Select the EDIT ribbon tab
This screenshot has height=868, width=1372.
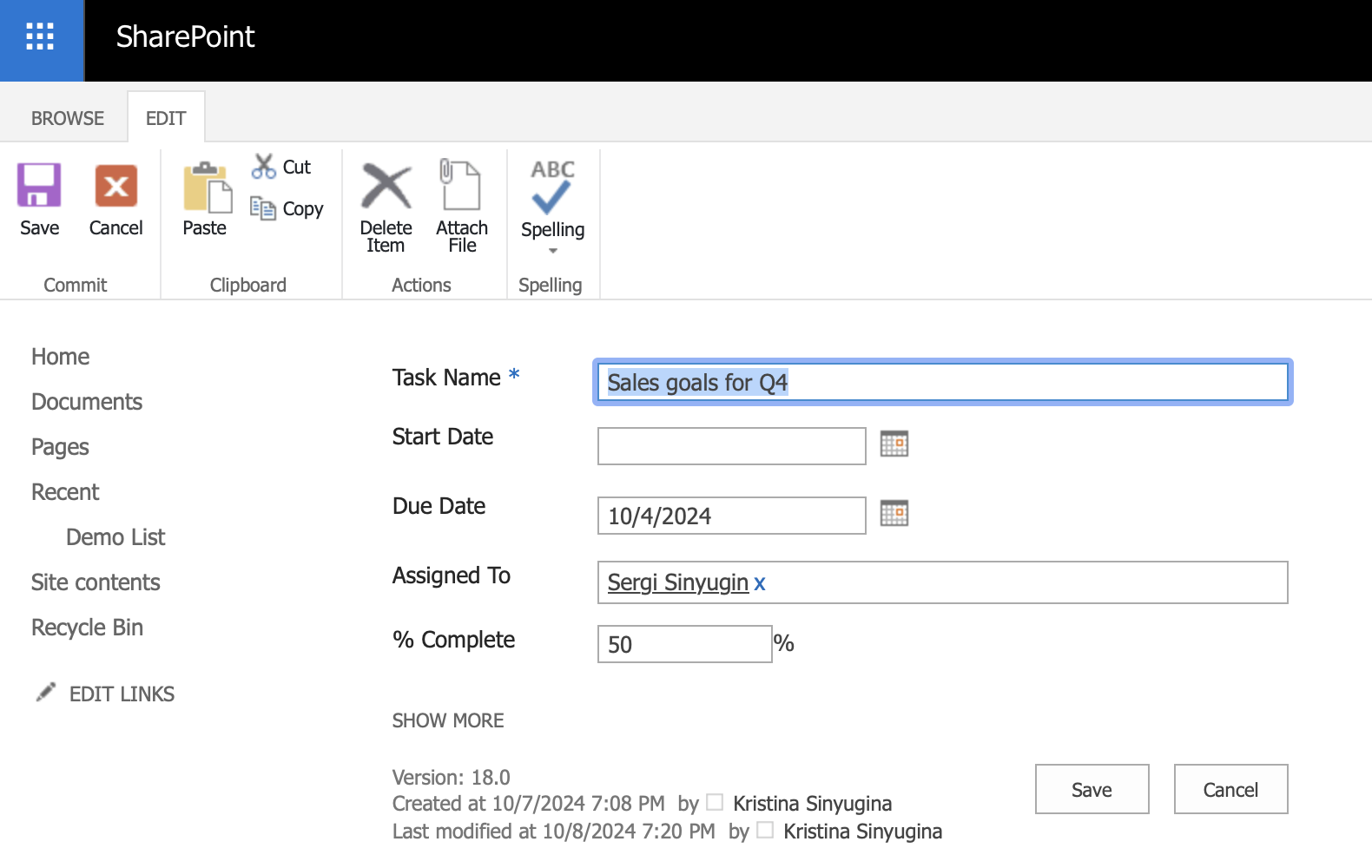(x=166, y=118)
